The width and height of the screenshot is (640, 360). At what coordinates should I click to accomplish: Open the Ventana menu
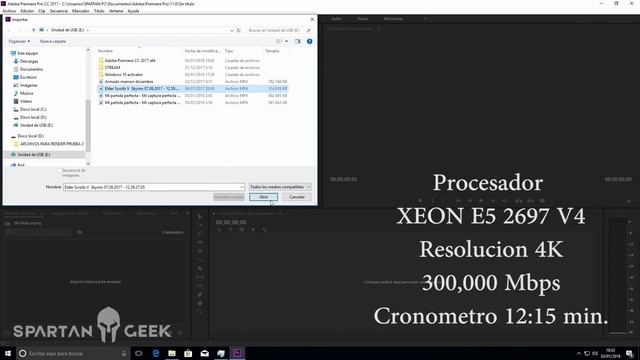tap(116, 11)
